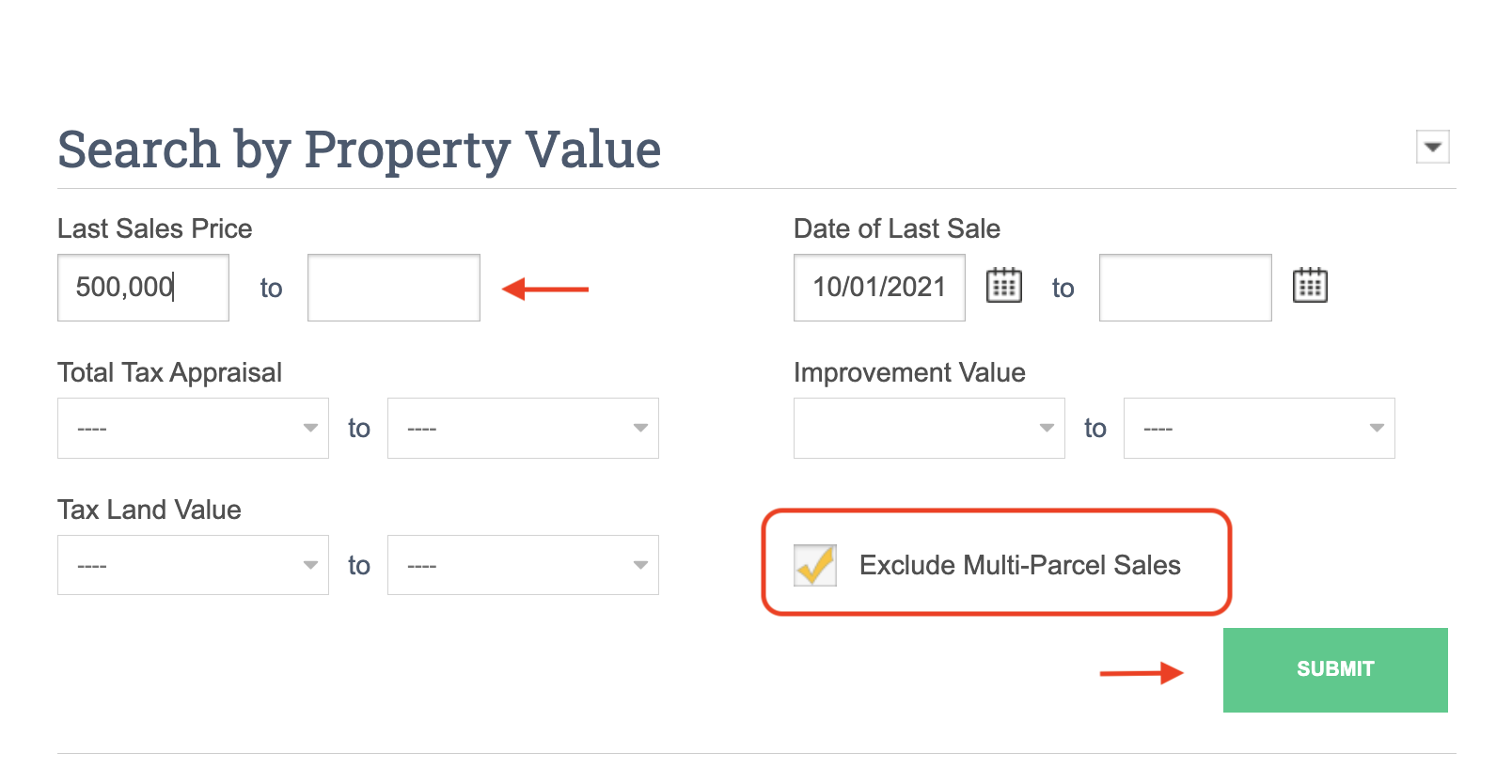Screen dimensions: 1512x784
Task: Open the Total Tax Appraisal minimum dropdown
Action: coord(193,429)
